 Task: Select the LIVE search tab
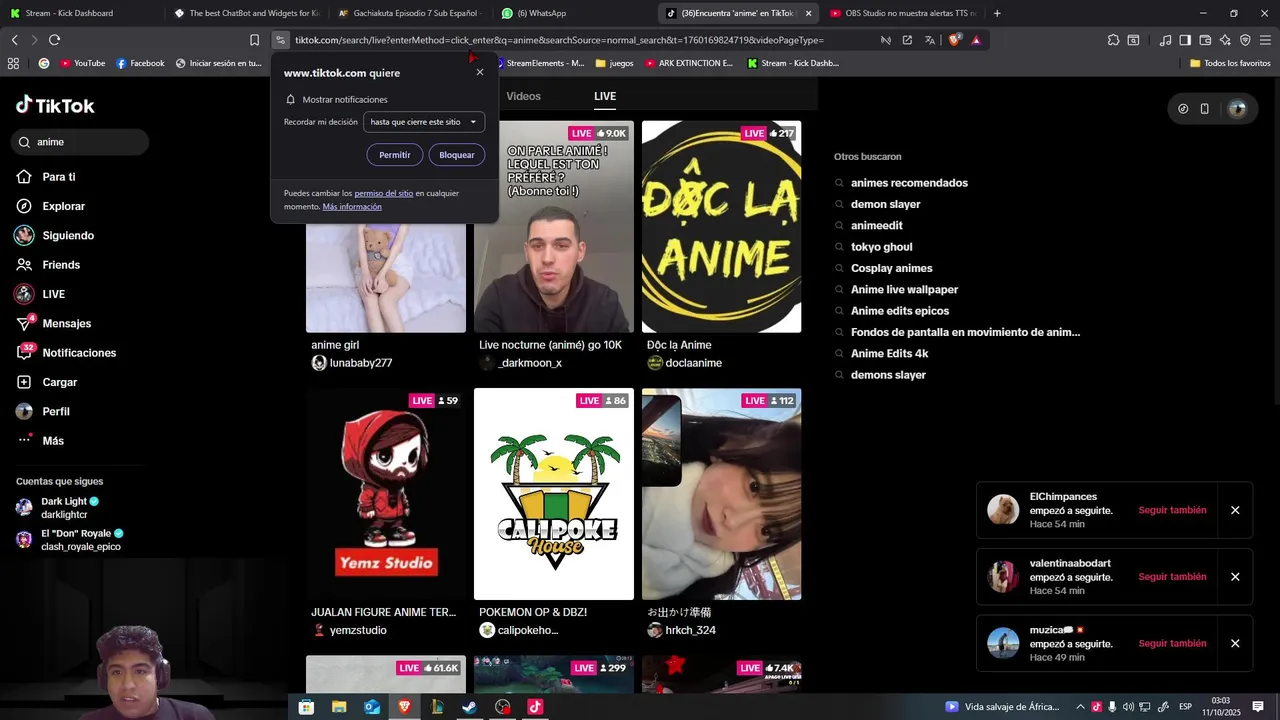605,96
